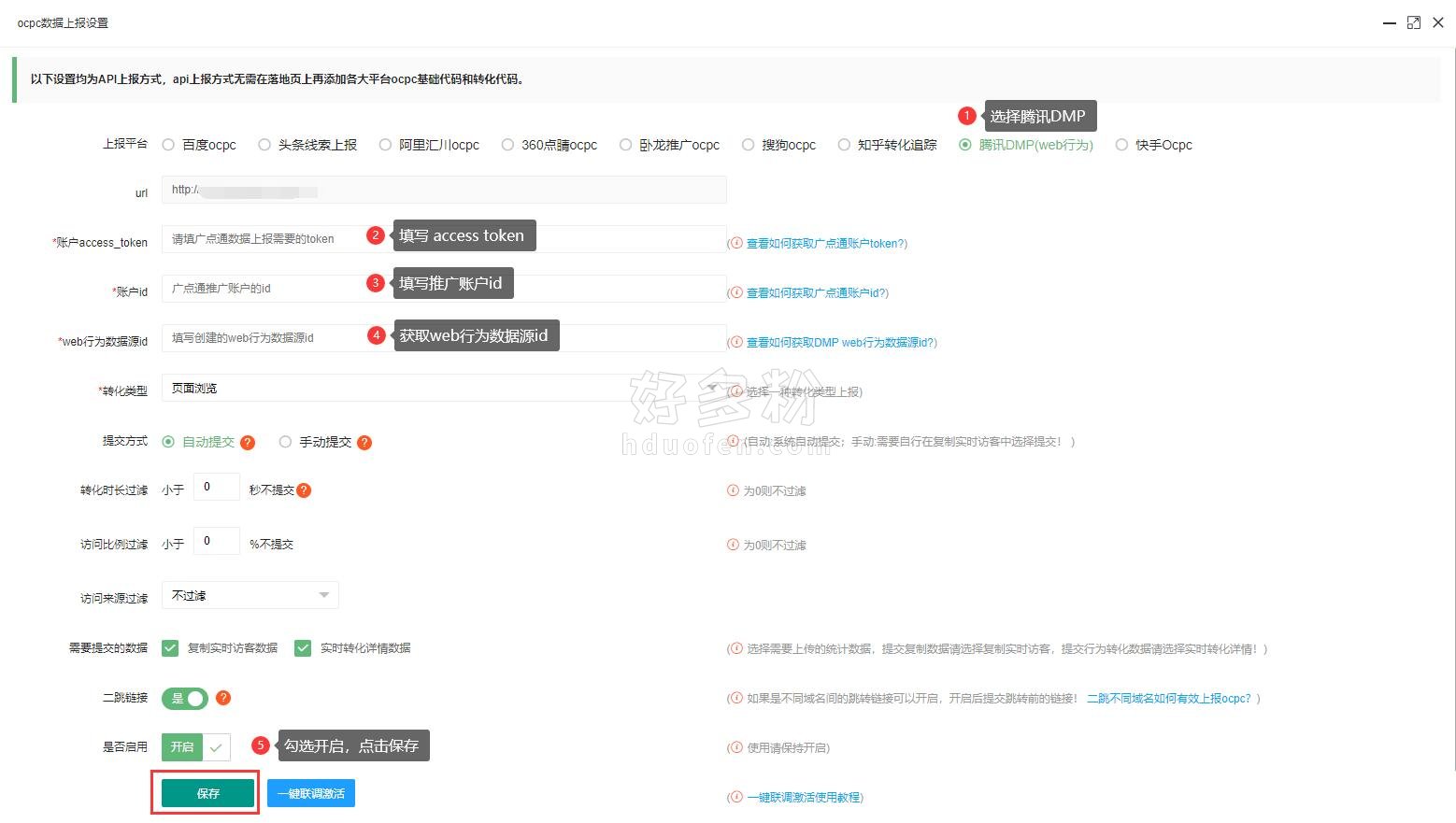Click help icon after 秒不提交
The height and width of the screenshot is (823, 1456).
[x=304, y=490]
